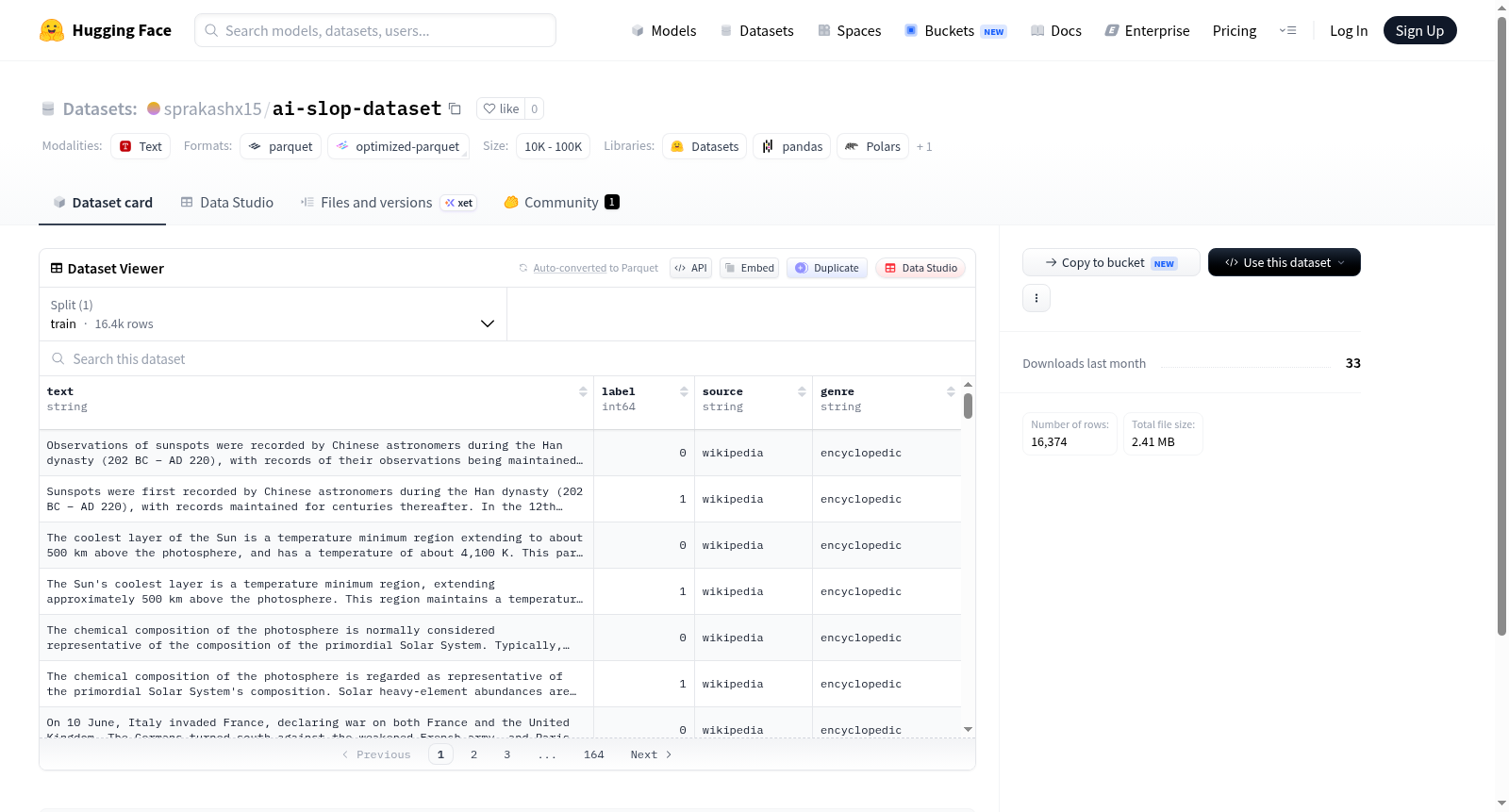Search models, datasets, users field
1509x812 pixels.
point(375,30)
